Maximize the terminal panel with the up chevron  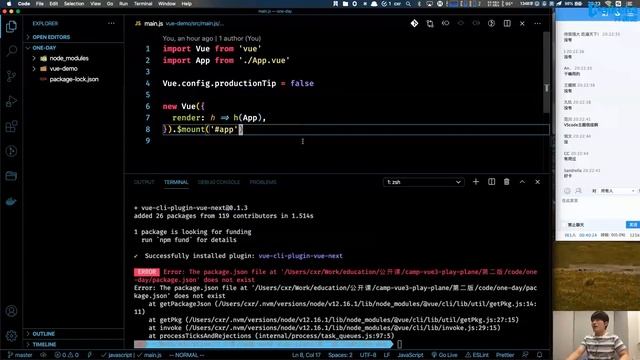click(x=522, y=182)
